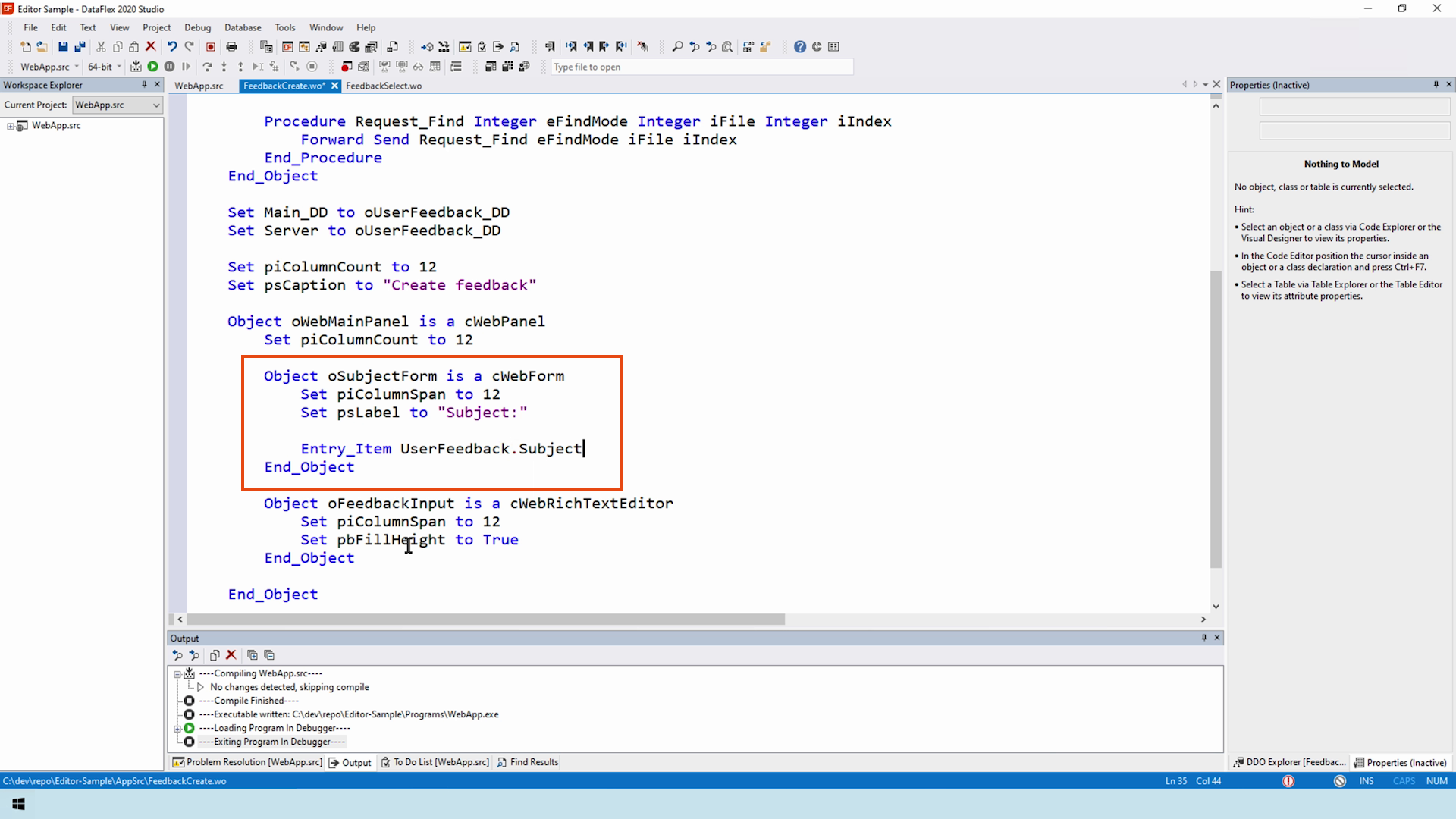This screenshot has height=819, width=1456.
Task: Click the Compile project toolbar icon
Action: coord(136,67)
